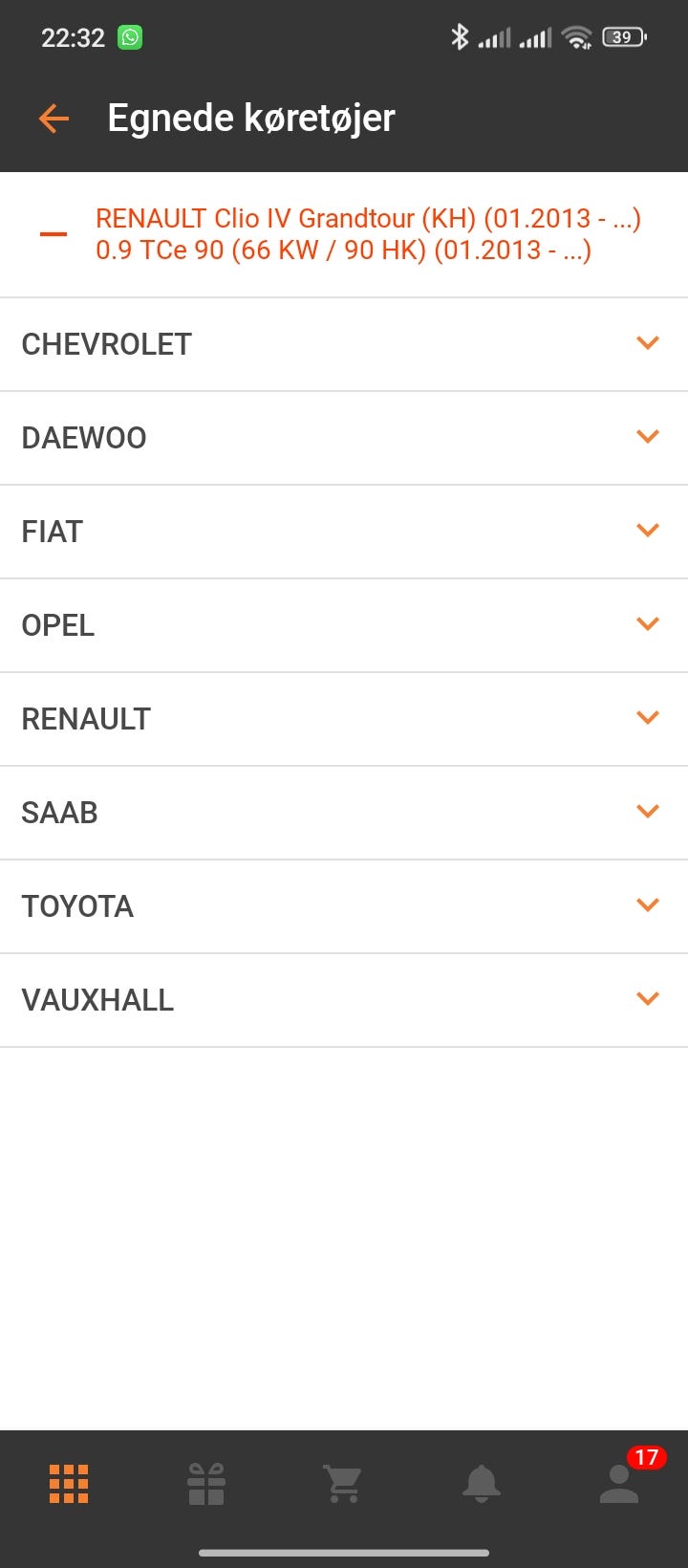Open the shopping cart
Image resolution: width=688 pixels, height=1568 pixels.
pyautogui.click(x=343, y=1484)
